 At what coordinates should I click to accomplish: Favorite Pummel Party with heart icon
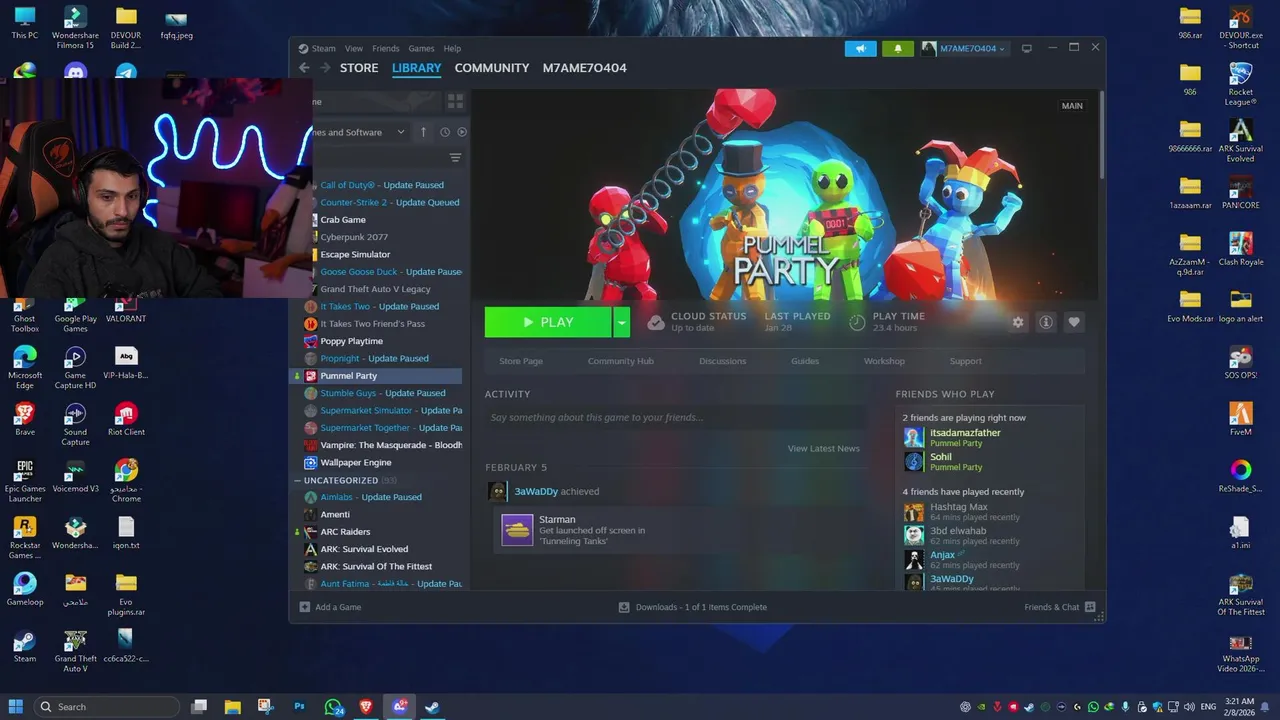click(x=1074, y=322)
